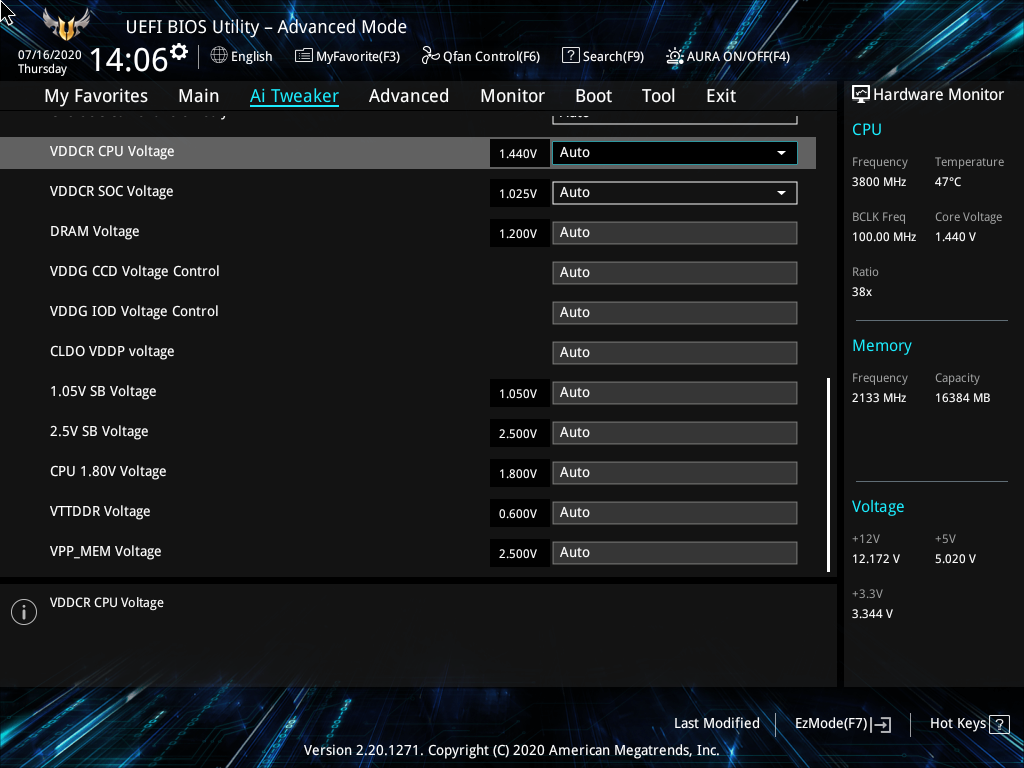Image resolution: width=1024 pixels, height=768 pixels.
Task: Select the DRAM Voltage label
Action: (95, 231)
